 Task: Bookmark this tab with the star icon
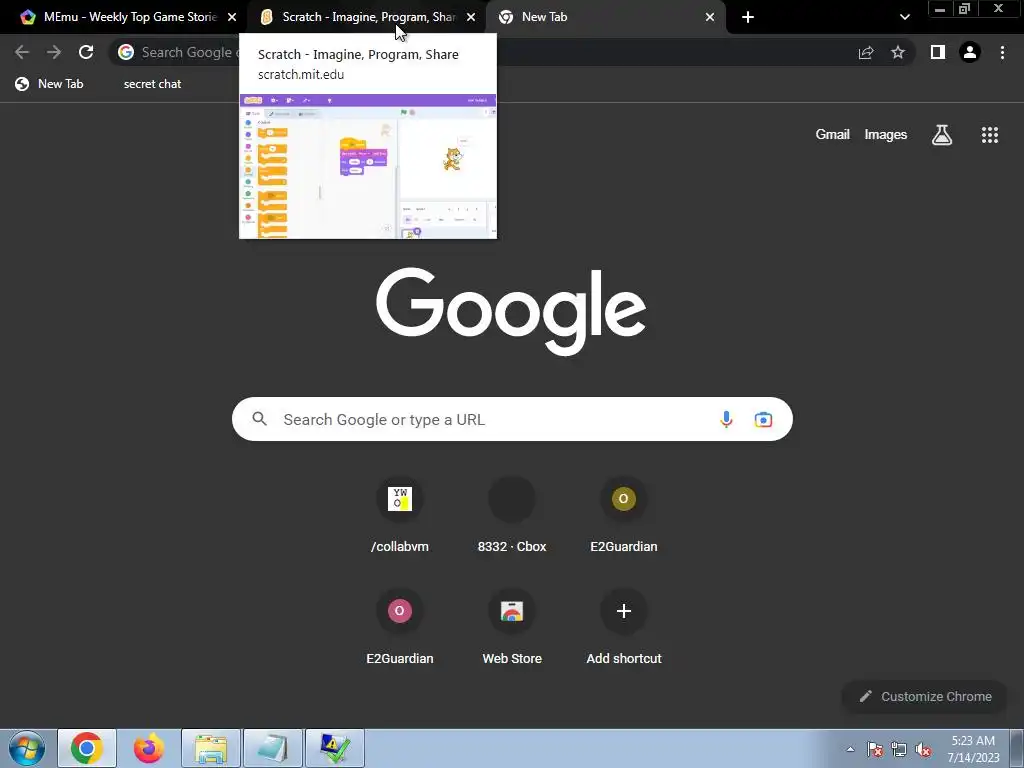898,52
